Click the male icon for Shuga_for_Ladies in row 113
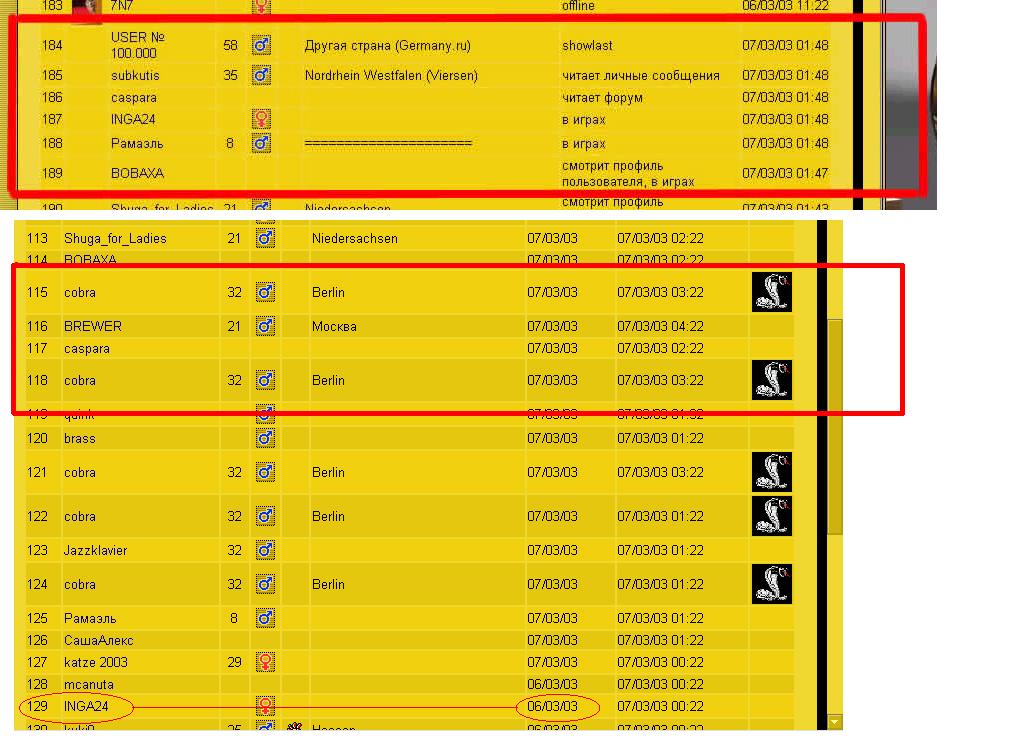This screenshot has width=1024, height=744. click(x=265, y=238)
